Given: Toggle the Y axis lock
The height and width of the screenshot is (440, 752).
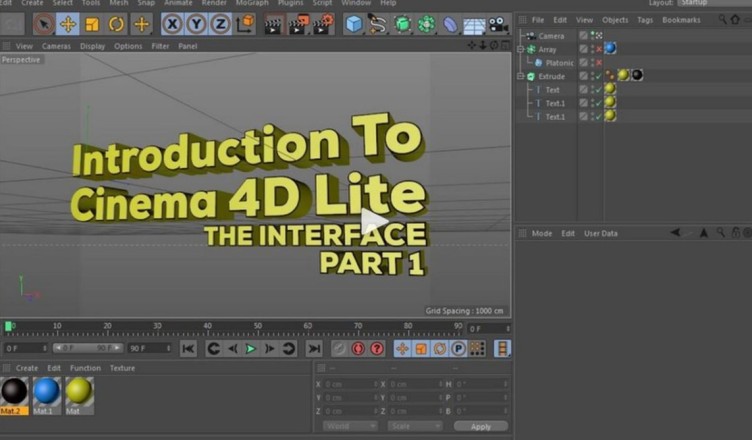Looking at the screenshot, I should 196,24.
